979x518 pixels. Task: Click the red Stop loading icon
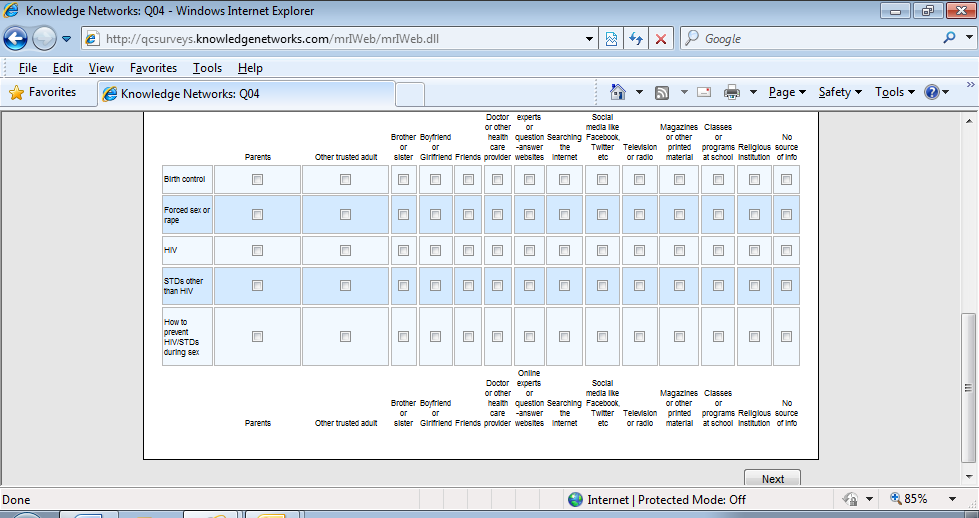[x=660, y=39]
